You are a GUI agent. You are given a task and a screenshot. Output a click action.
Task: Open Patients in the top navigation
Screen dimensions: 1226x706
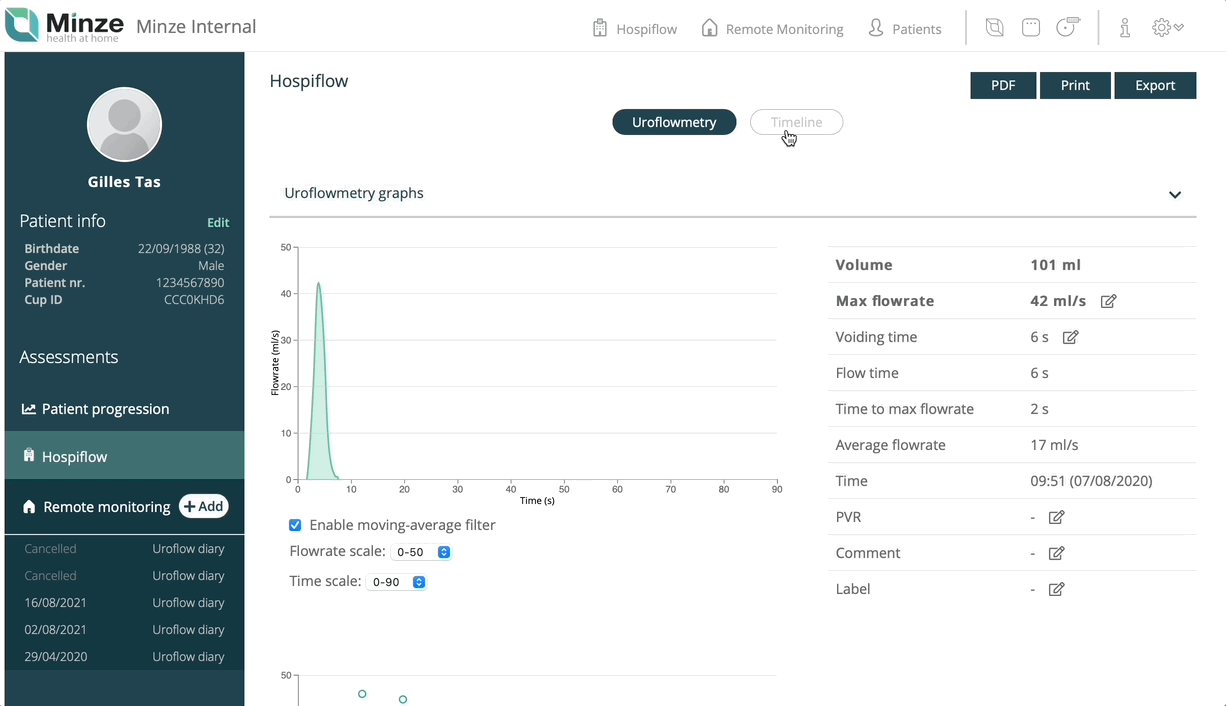tap(905, 29)
